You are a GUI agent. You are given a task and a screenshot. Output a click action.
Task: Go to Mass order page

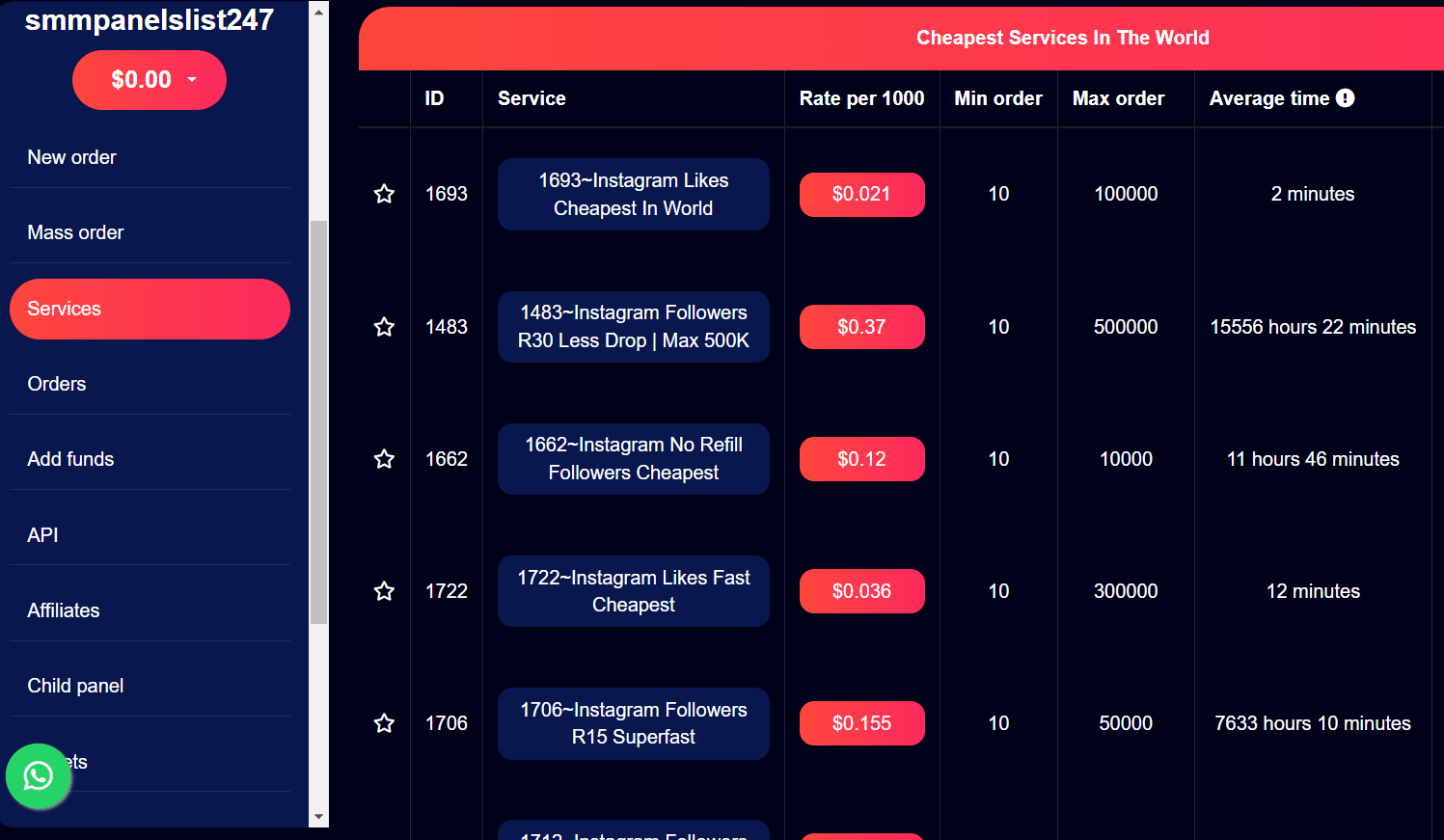(x=75, y=232)
